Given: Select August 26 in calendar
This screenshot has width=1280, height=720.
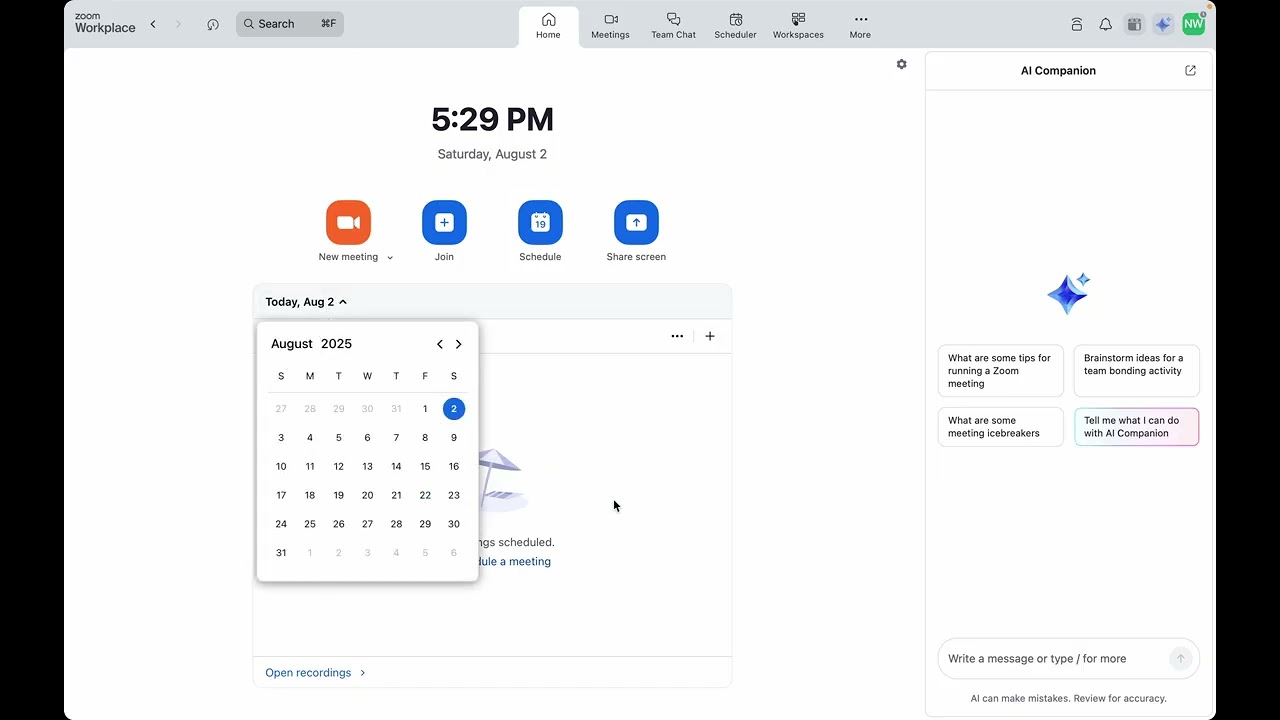Looking at the screenshot, I should (339, 524).
